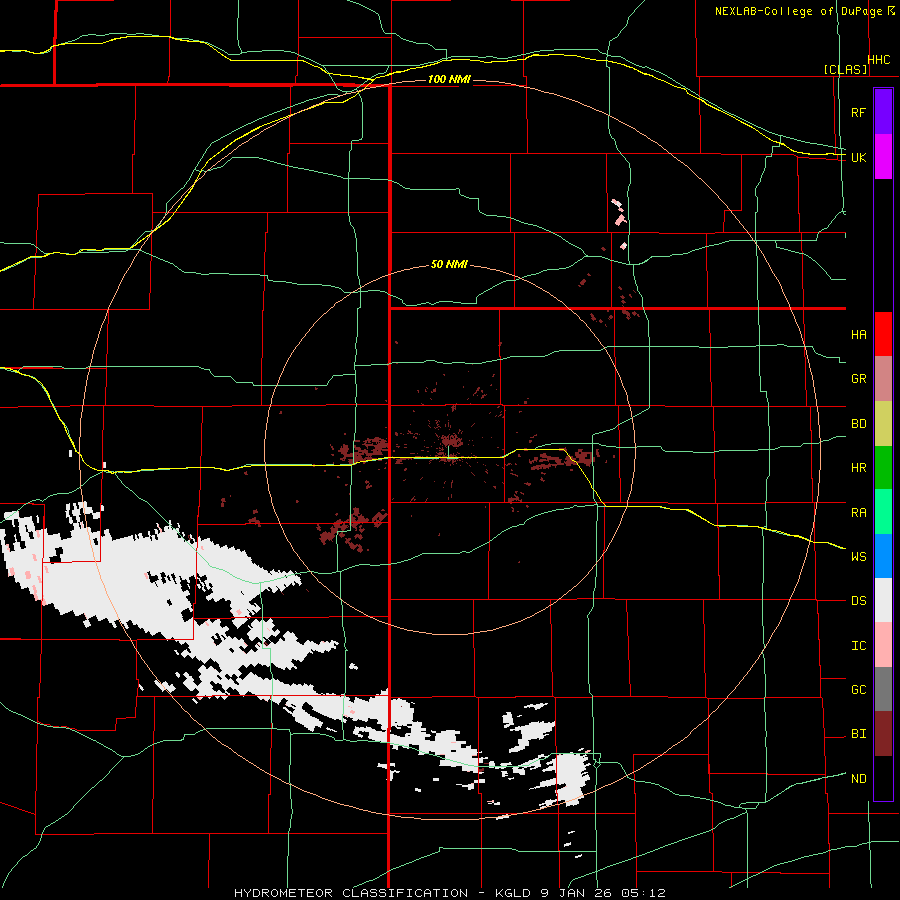Click the IC legend label
900x900 pixels.
pos(858,646)
